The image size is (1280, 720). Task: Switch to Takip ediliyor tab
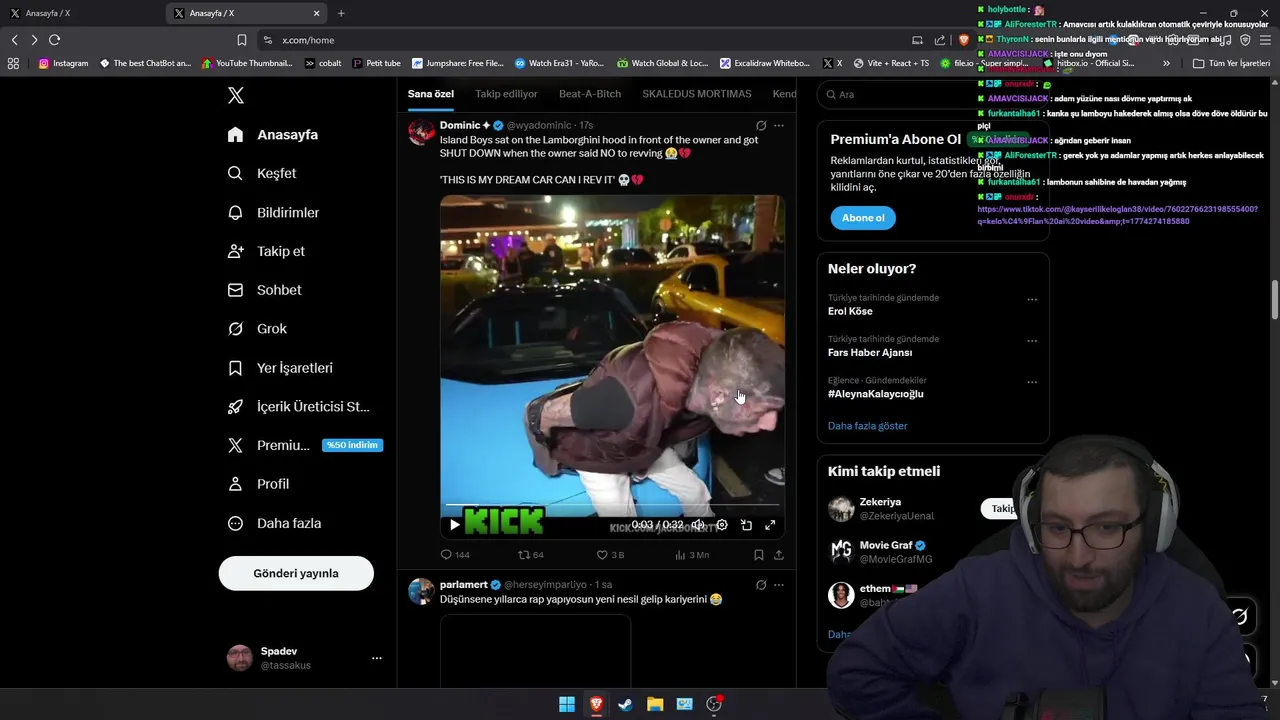[506, 94]
